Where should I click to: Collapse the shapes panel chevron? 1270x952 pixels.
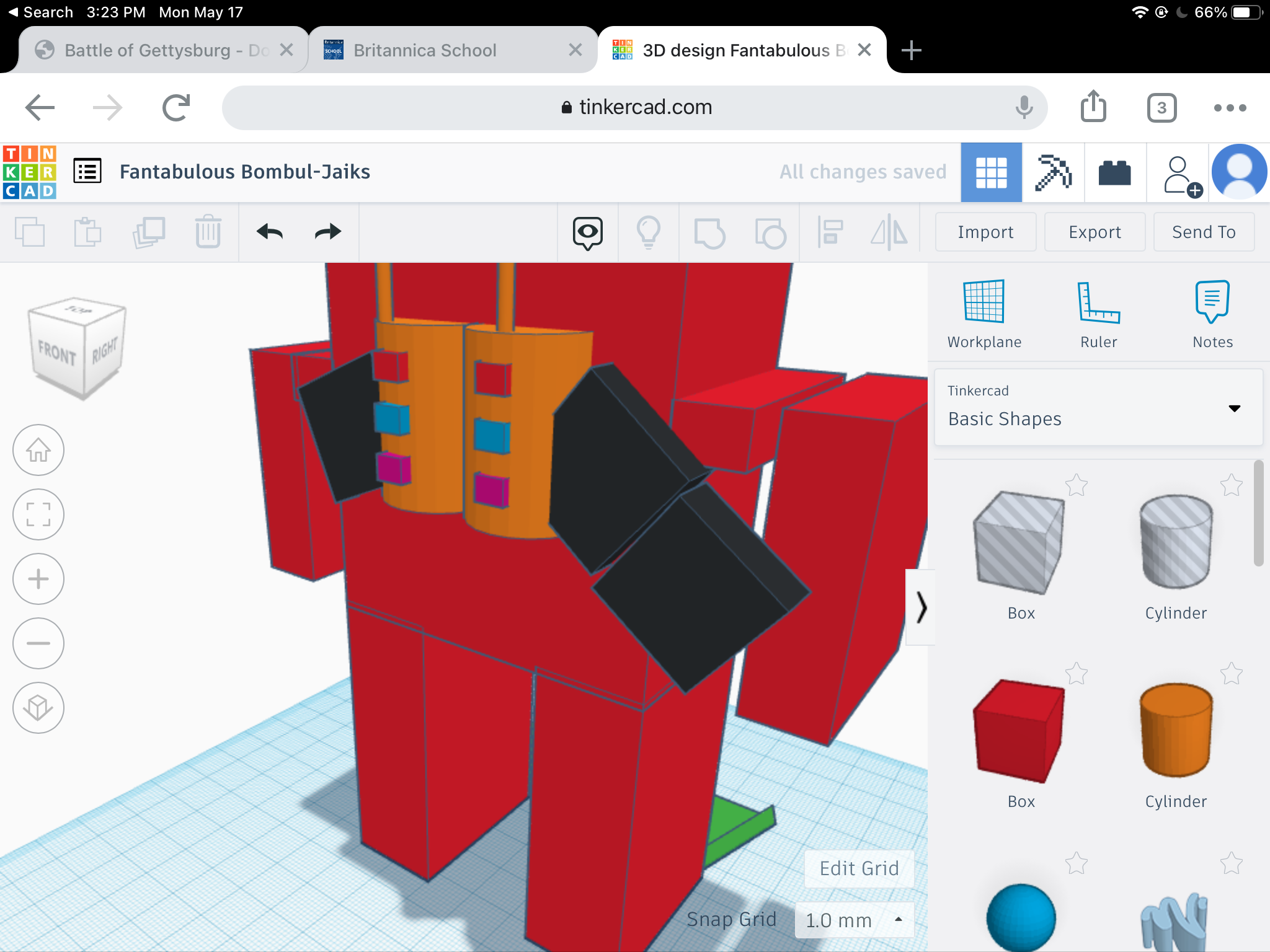pos(921,607)
